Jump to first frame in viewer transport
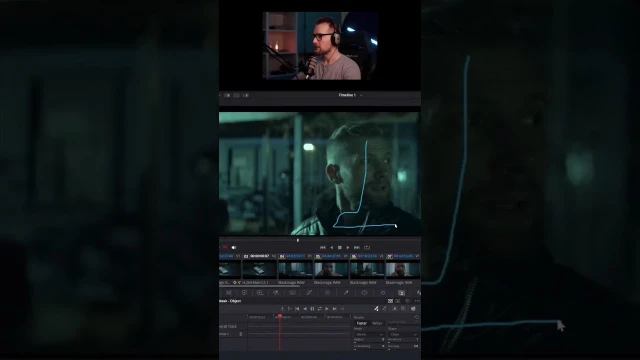640x360 pixels. 322,247
